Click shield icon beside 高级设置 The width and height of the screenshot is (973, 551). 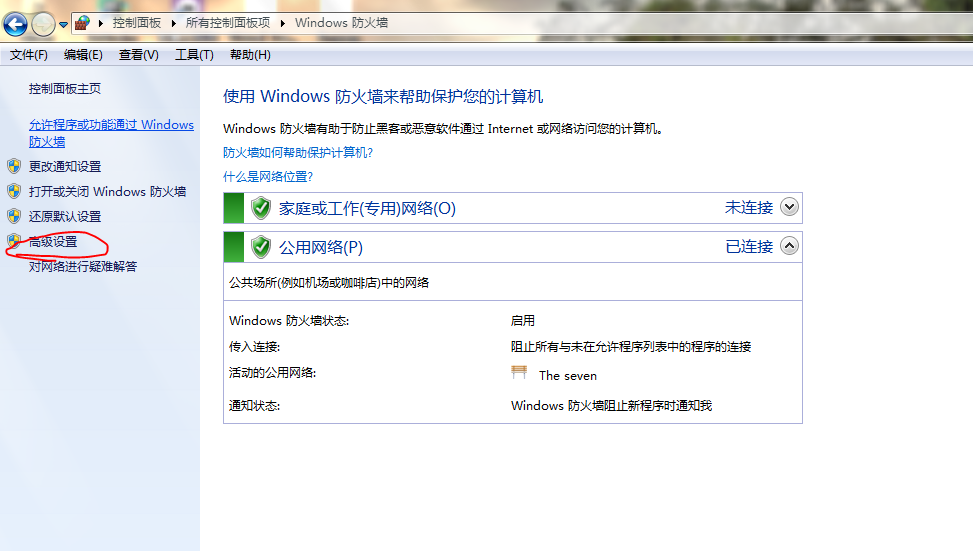click(x=14, y=241)
